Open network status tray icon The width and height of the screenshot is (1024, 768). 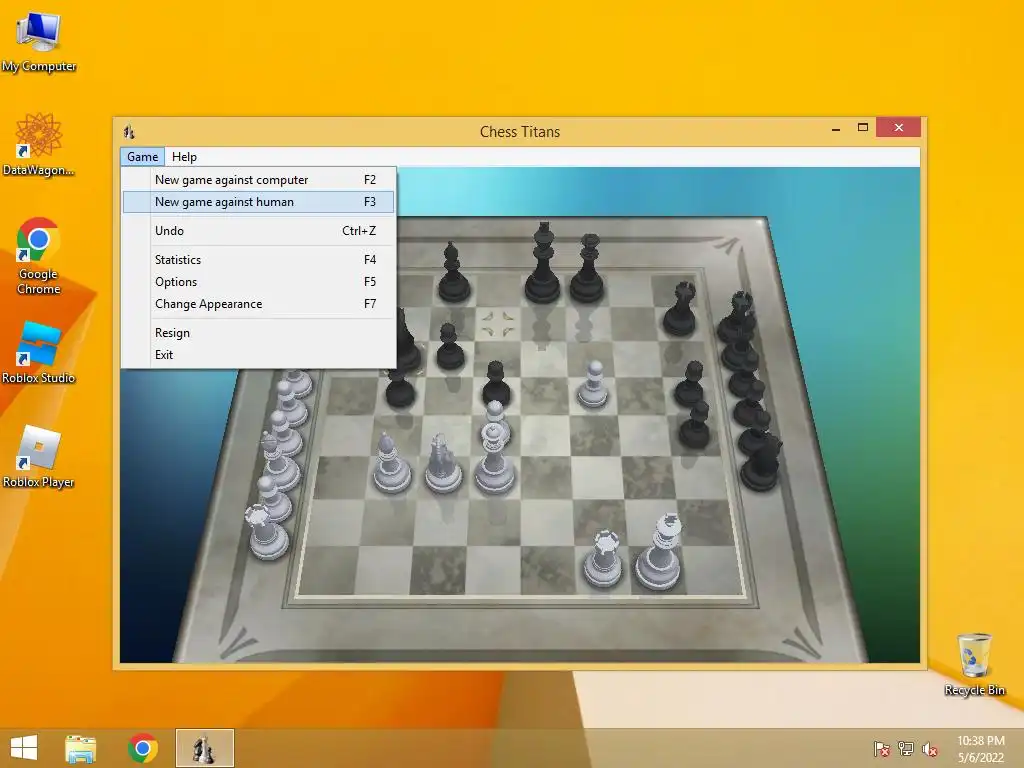point(906,748)
